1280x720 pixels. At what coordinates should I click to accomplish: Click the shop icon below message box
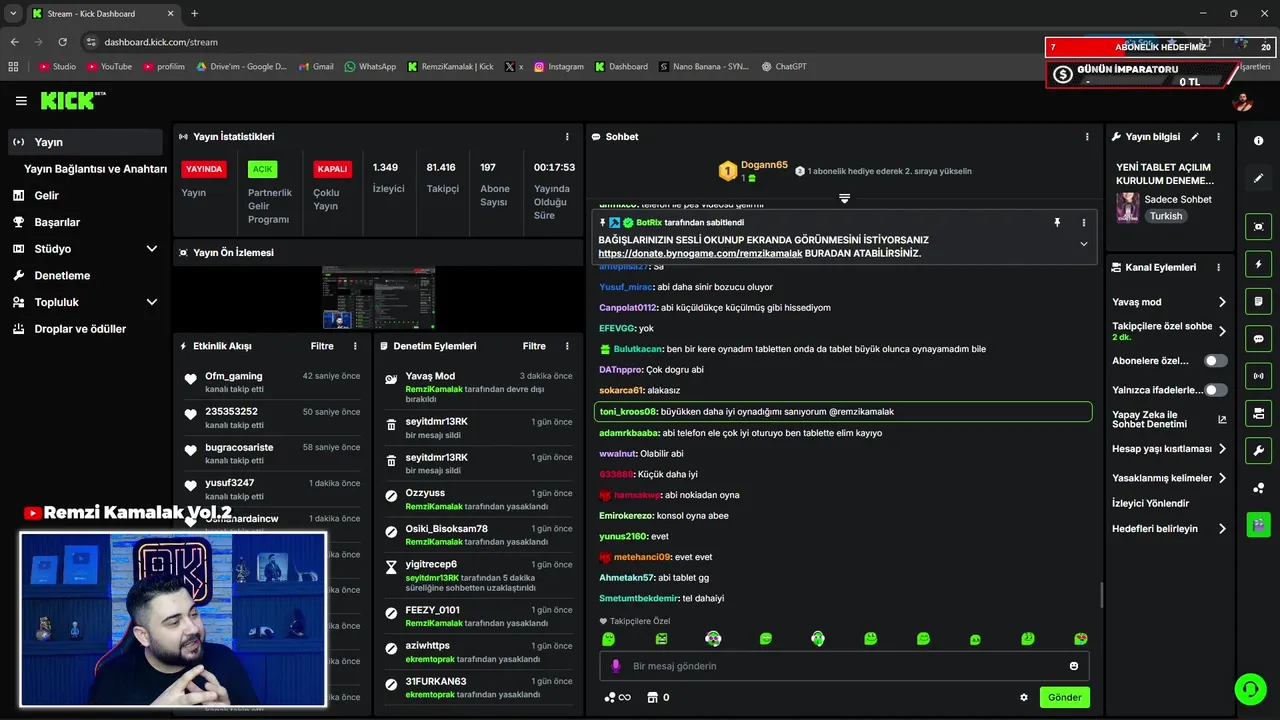pos(653,697)
